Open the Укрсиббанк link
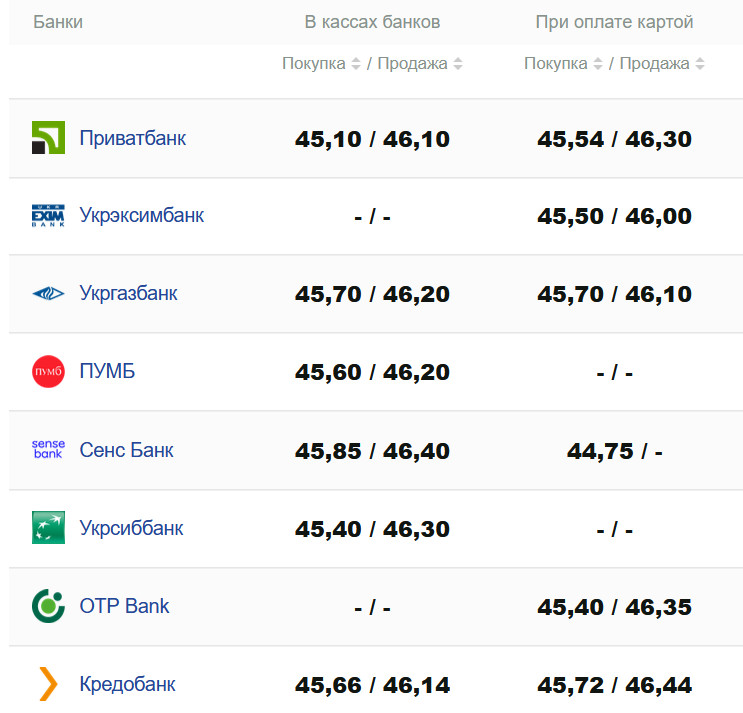The image size is (743, 713). [x=132, y=528]
